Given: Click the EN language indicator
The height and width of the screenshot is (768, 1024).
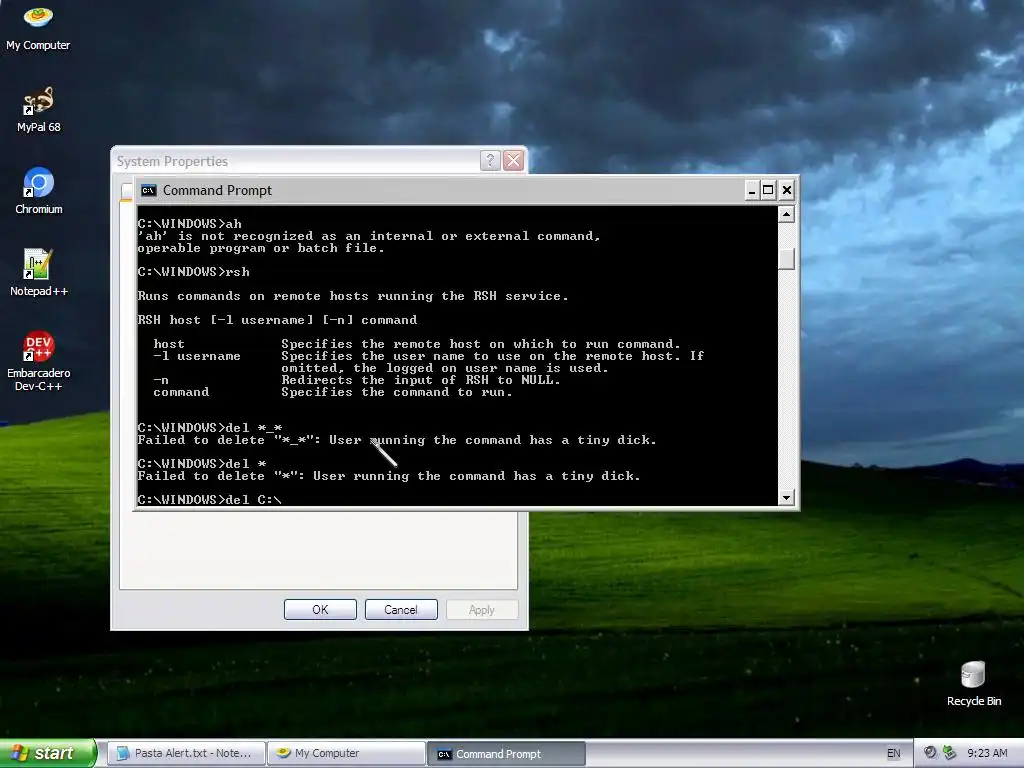Looking at the screenshot, I should tap(893, 753).
